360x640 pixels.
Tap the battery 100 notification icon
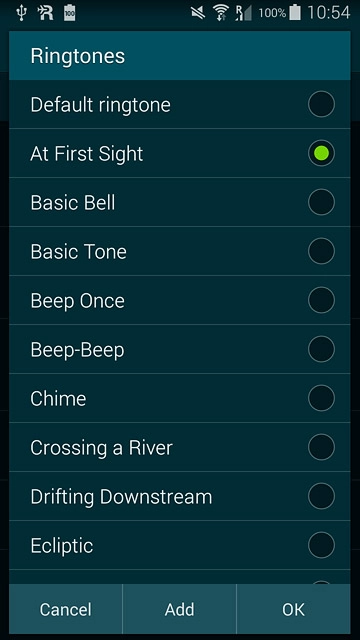coord(69,13)
